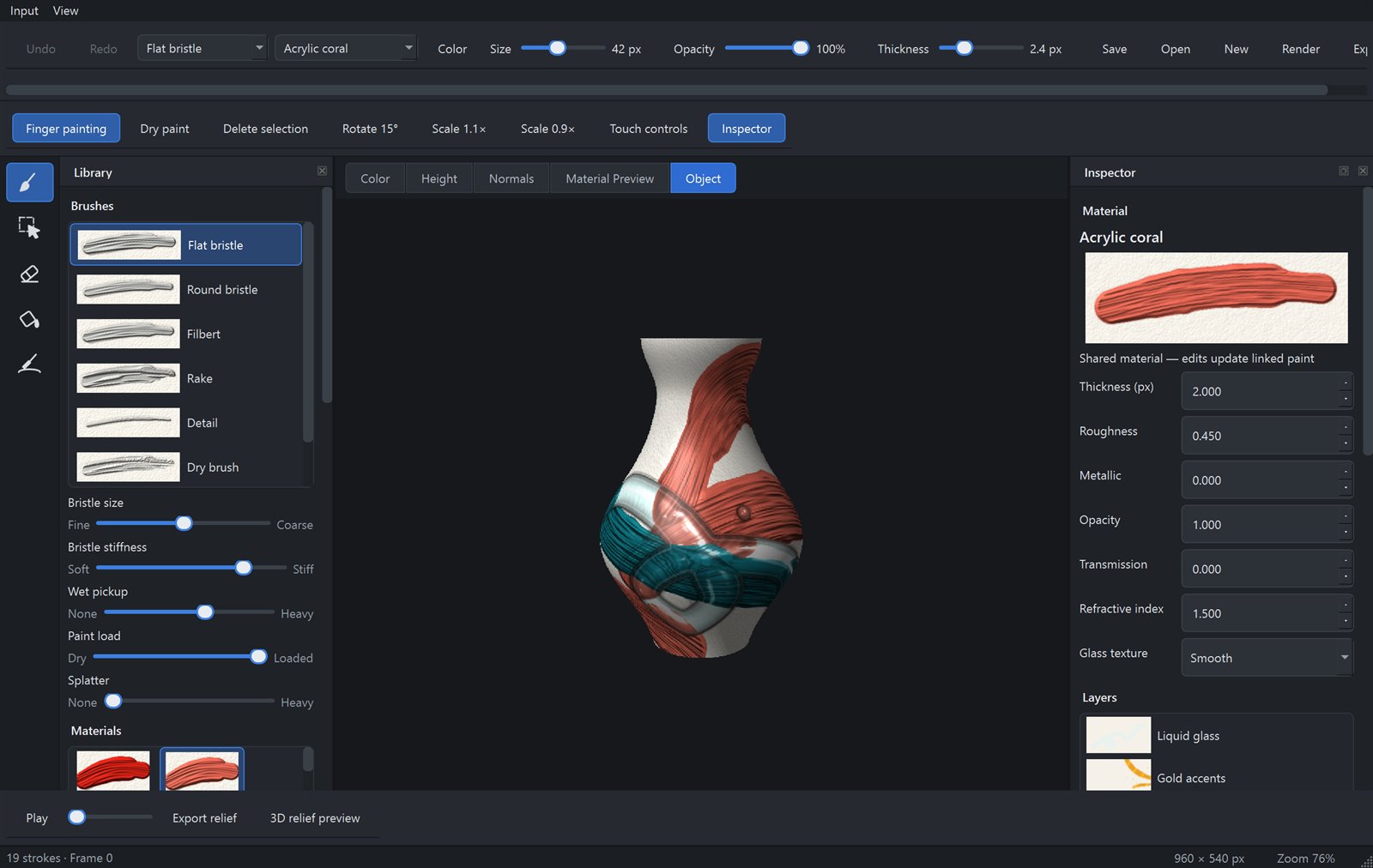The width and height of the screenshot is (1373, 868).
Task: Increase the Thickness (px) stepper
Action: pos(1346,383)
